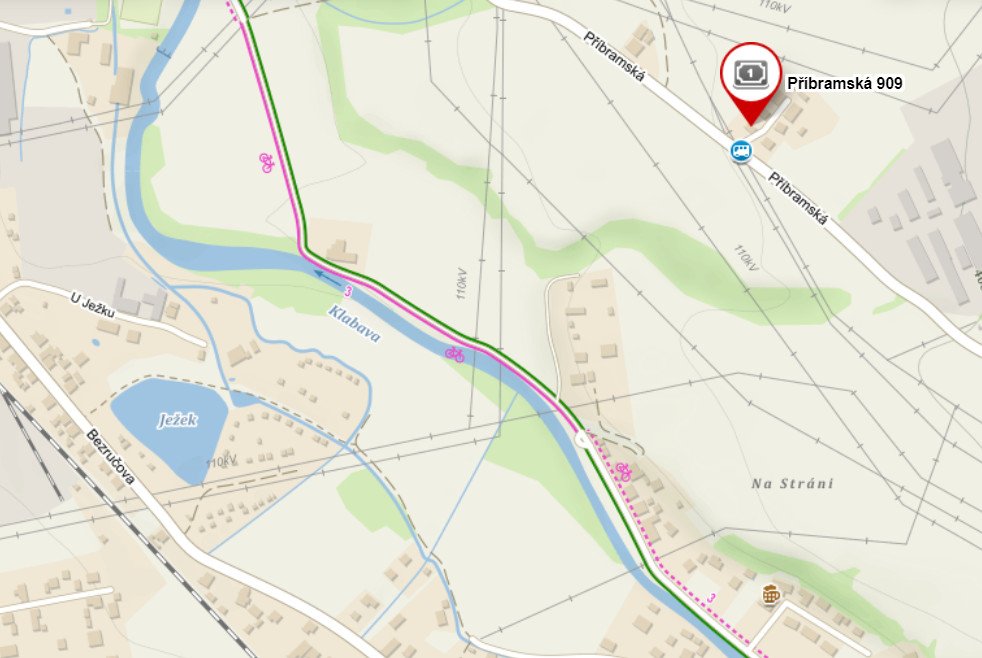Select the blue bus stop icon on Příbramská

pos(741,151)
